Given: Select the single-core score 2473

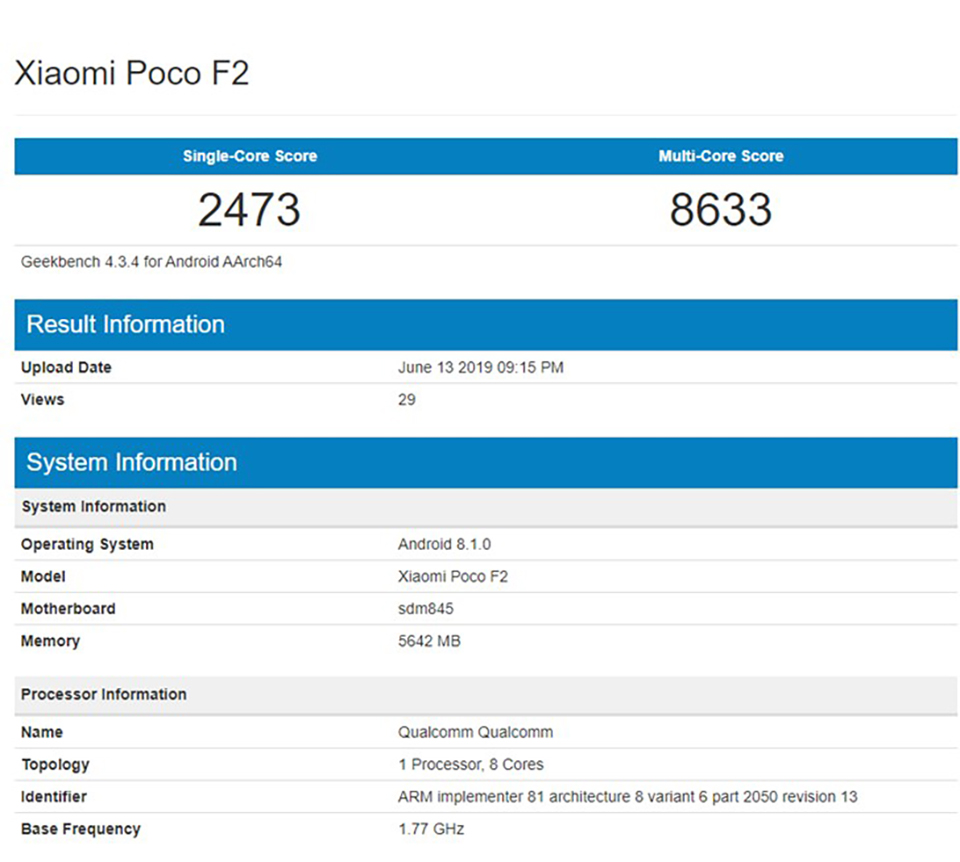Looking at the screenshot, I should tap(249, 209).
